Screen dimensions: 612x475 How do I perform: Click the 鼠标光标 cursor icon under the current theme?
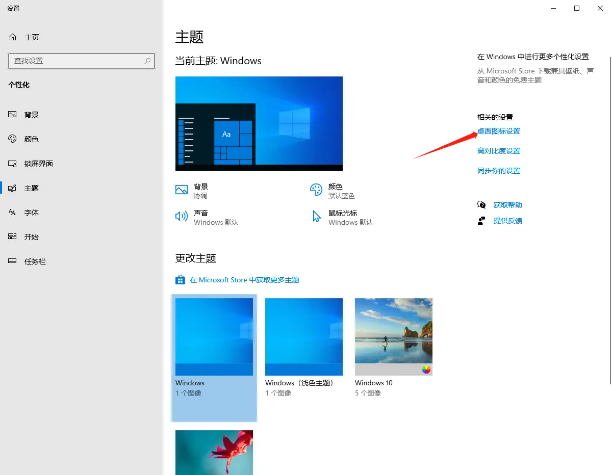[319, 215]
